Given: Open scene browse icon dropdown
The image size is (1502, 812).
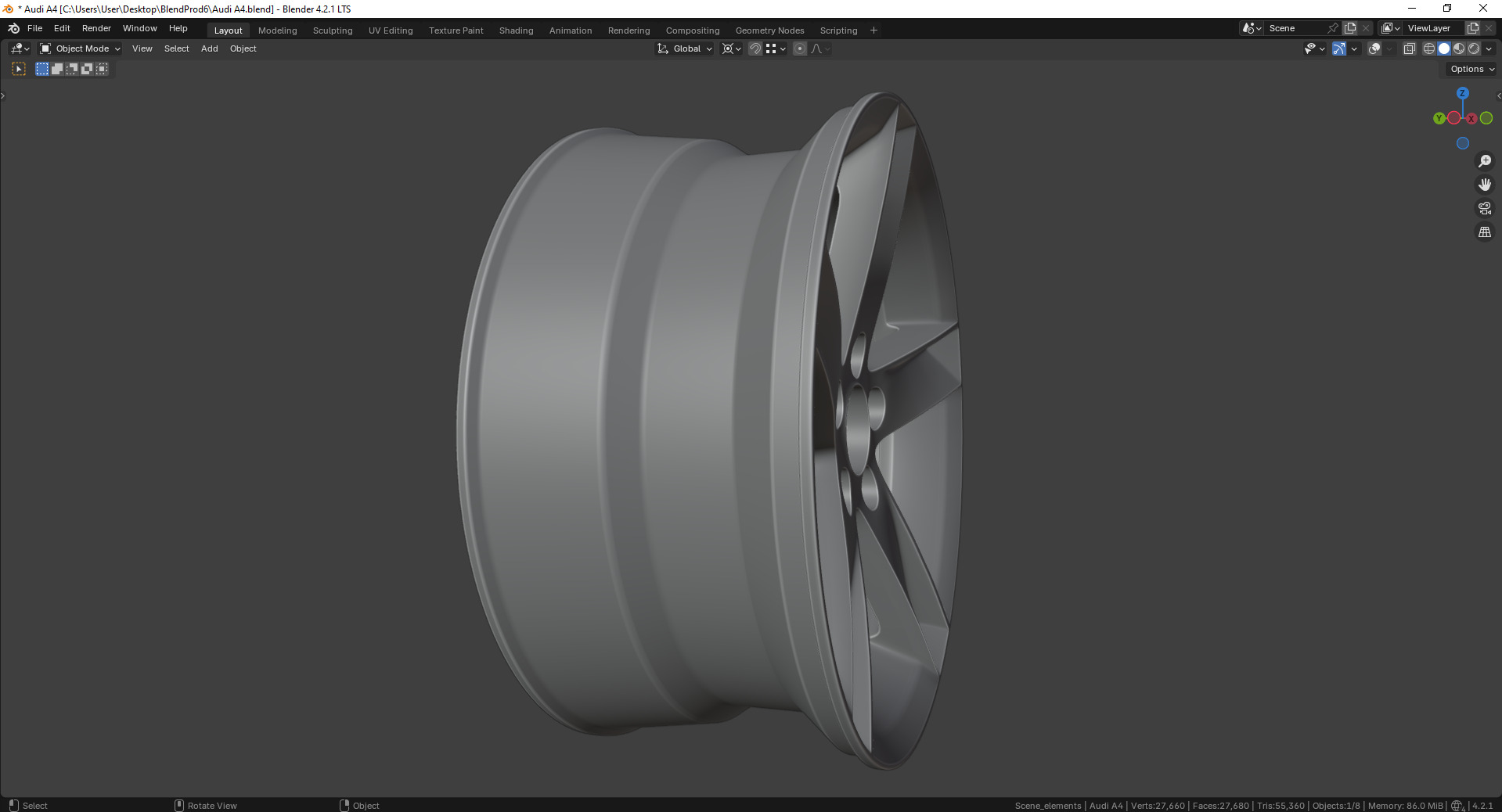Looking at the screenshot, I should click(1252, 28).
